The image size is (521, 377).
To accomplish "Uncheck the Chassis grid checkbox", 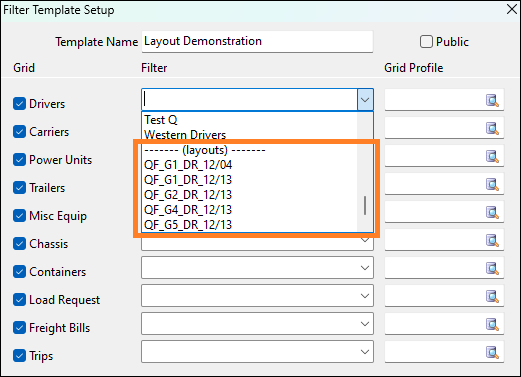I will click(19, 244).
